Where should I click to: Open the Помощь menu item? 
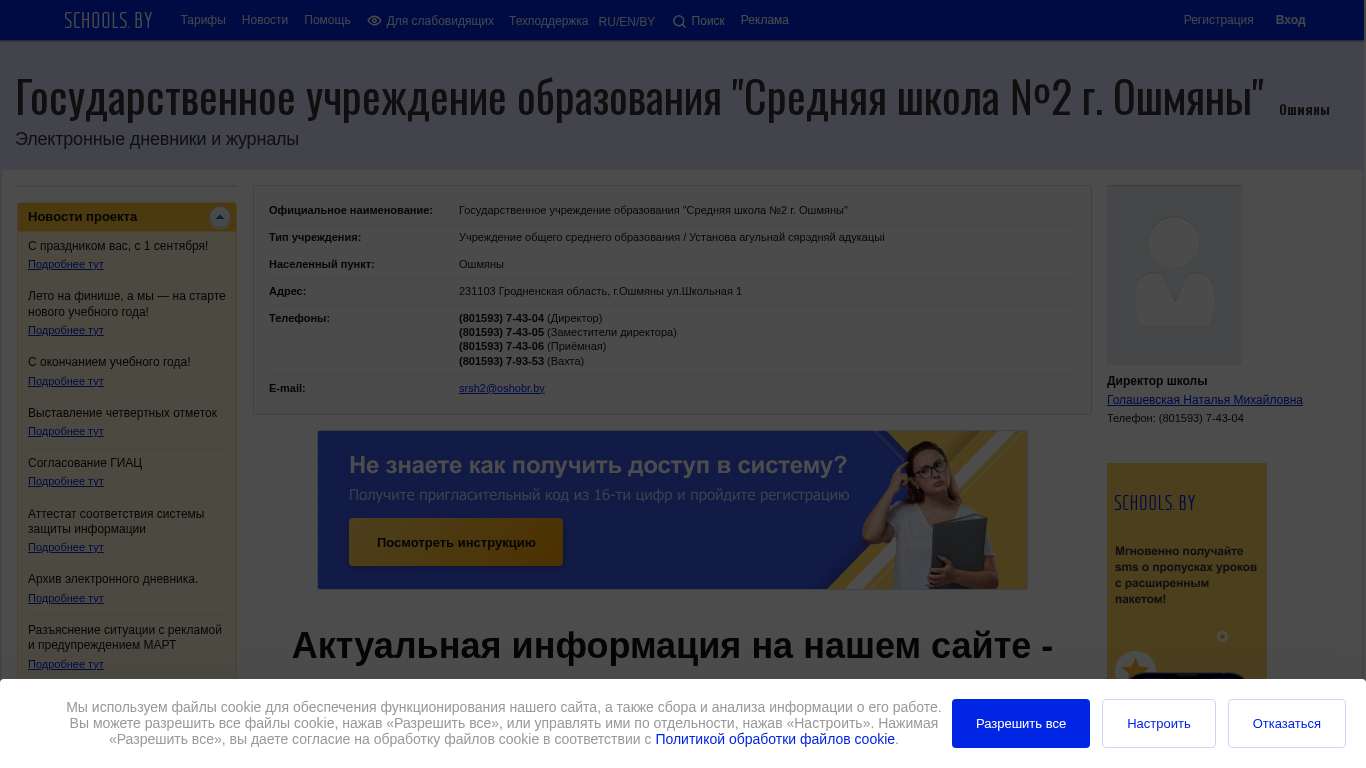click(x=327, y=20)
